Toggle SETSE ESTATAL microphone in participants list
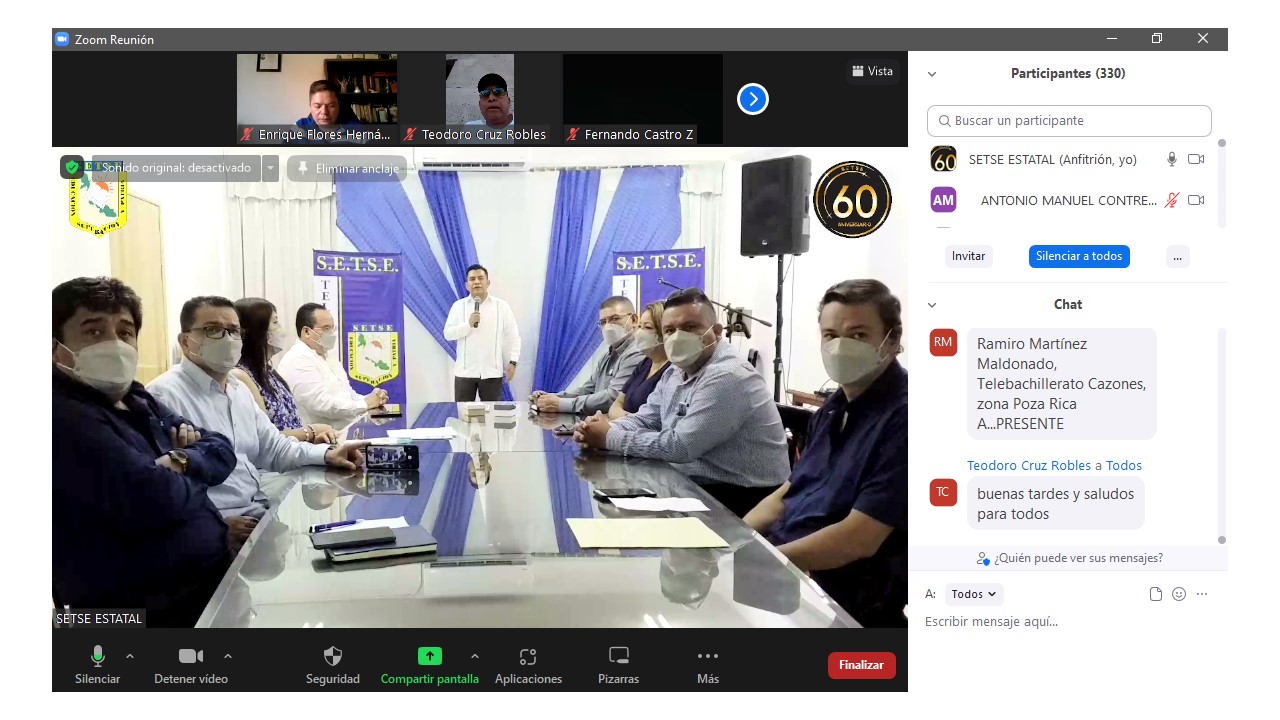 click(1172, 159)
